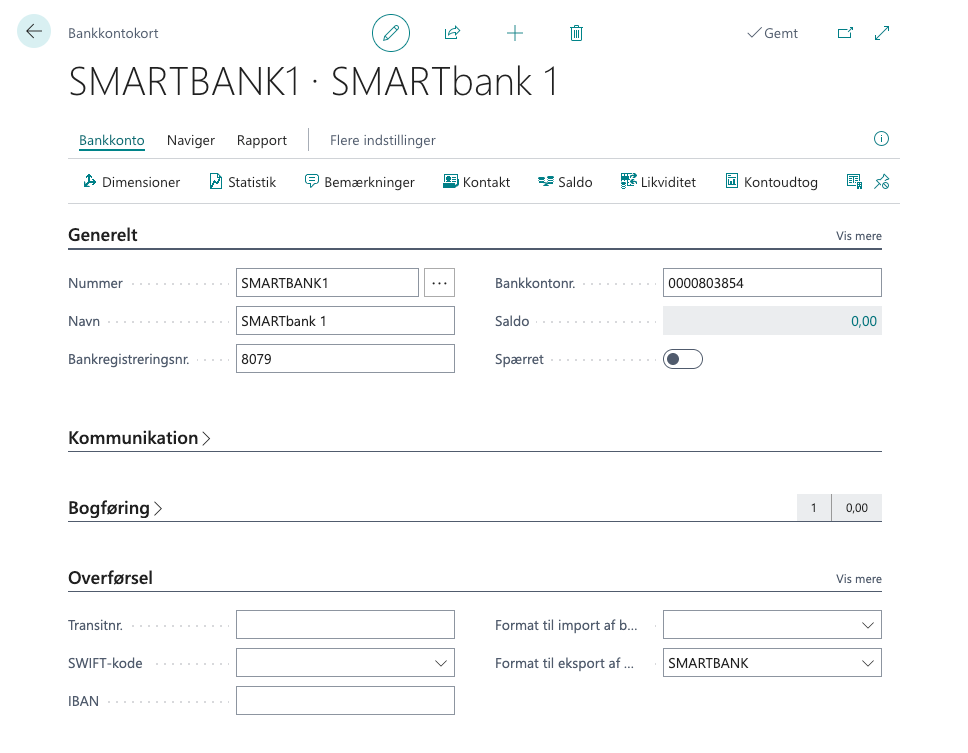
Task: Click Vis mere in Generelt section
Action: pos(858,236)
